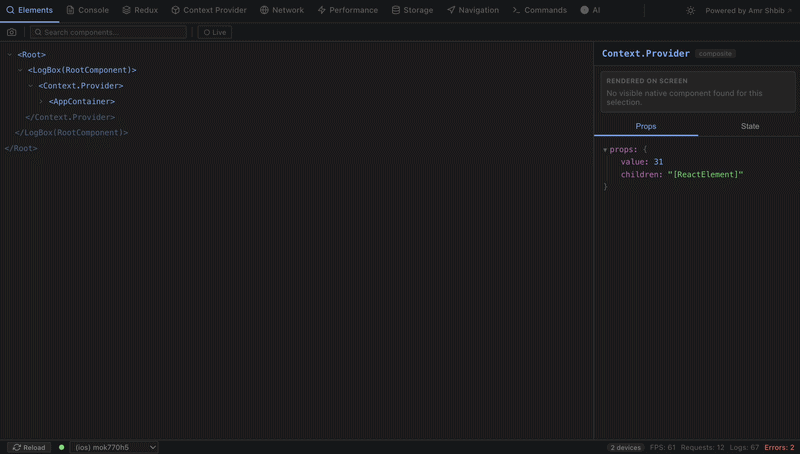Click the Requests: 12 status
This screenshot has width=800, height=454.
pos(702,447)
